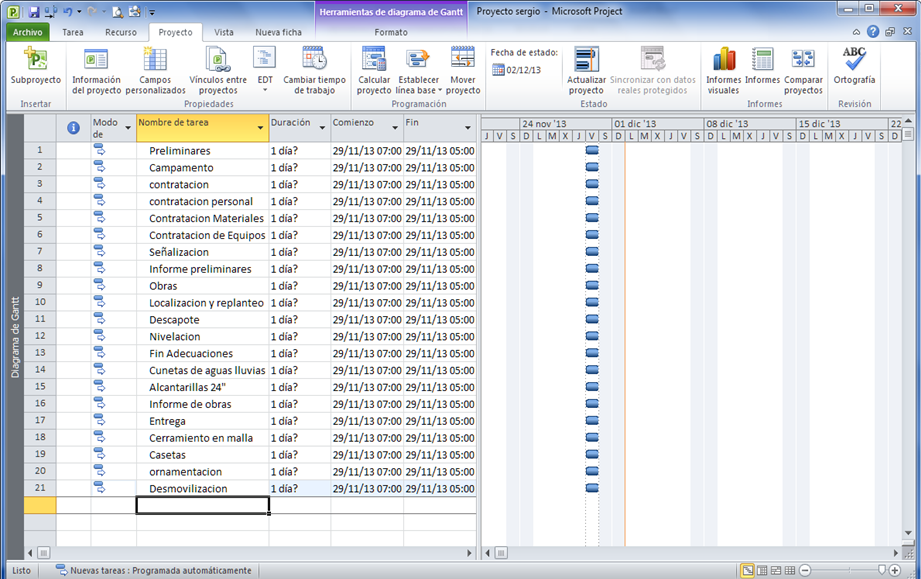Restore the project window icon in ribbon

[890, 32]
